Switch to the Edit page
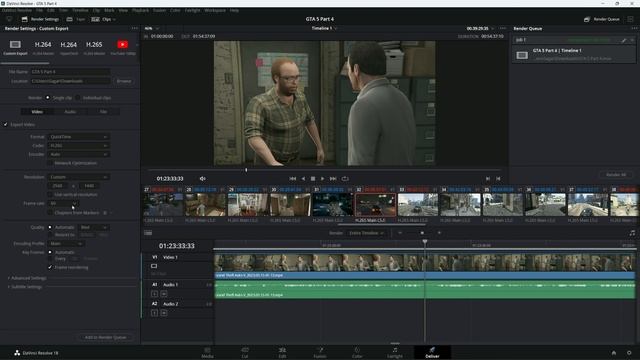 click(282, 353)
